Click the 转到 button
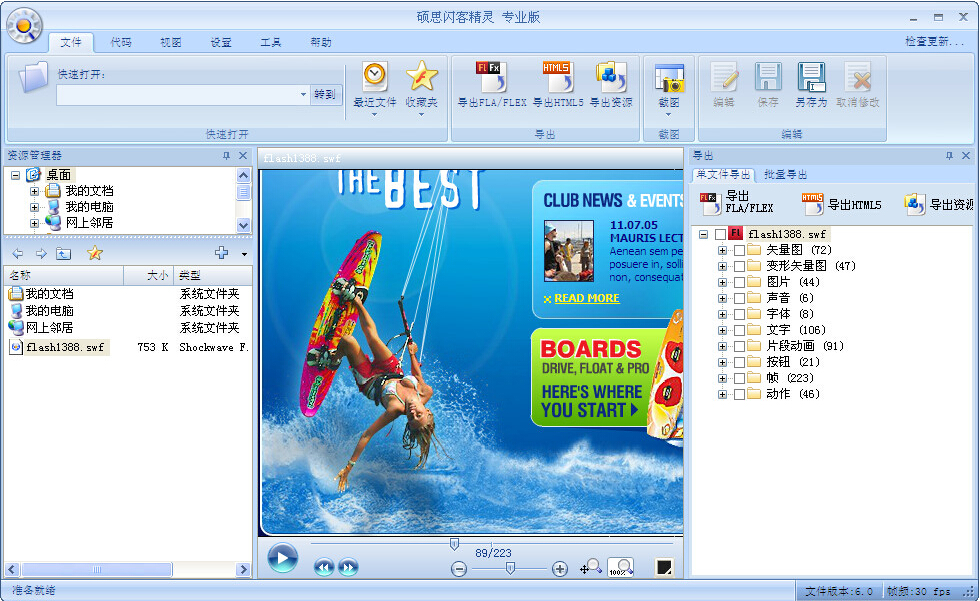This screenshot has height=601, width=980. click(x=327, y=94)
